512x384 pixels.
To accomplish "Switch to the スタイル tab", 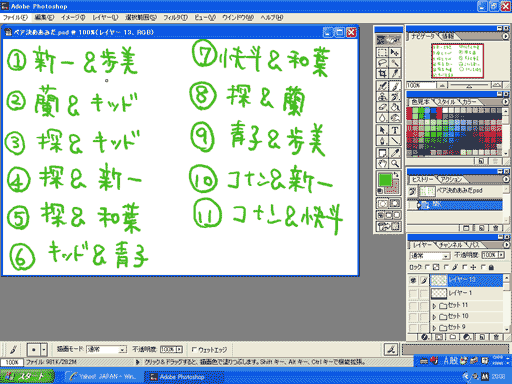I will tap(446, 102).
